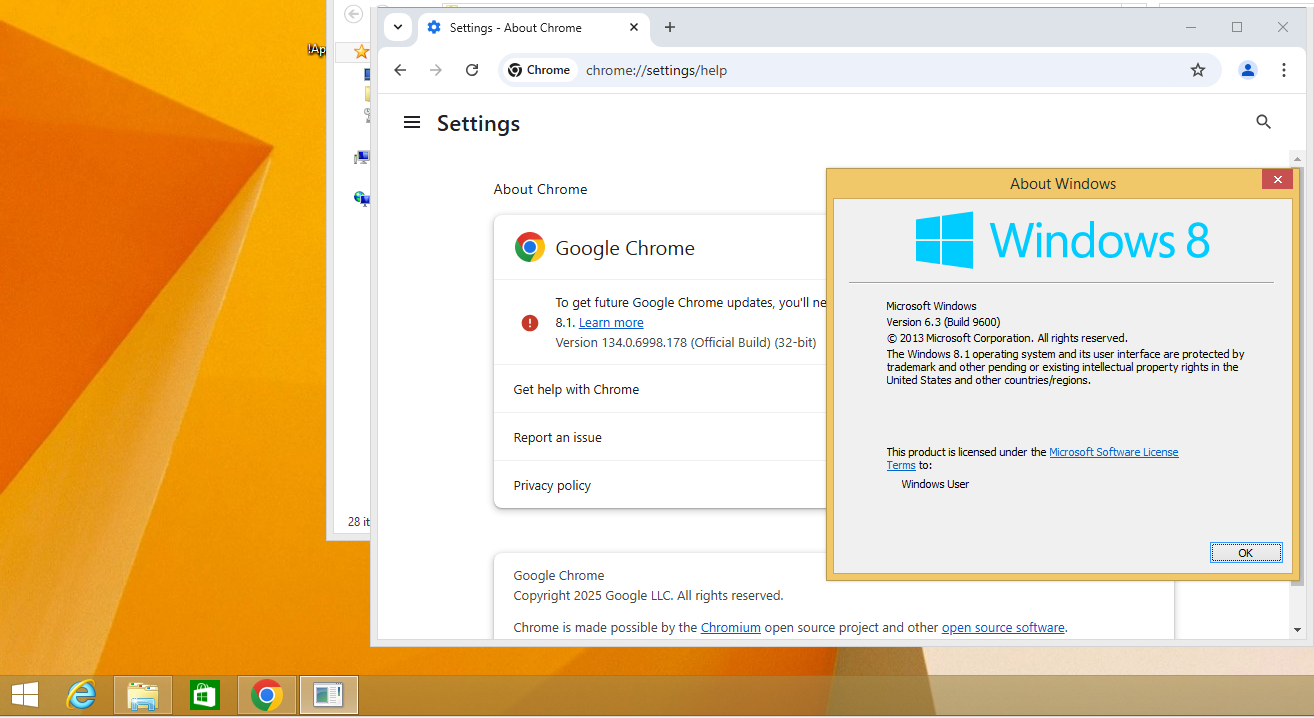Open the Chrome profile avatar menu
Screen dimensions: 1314x718
click(x=1248, y=70)
